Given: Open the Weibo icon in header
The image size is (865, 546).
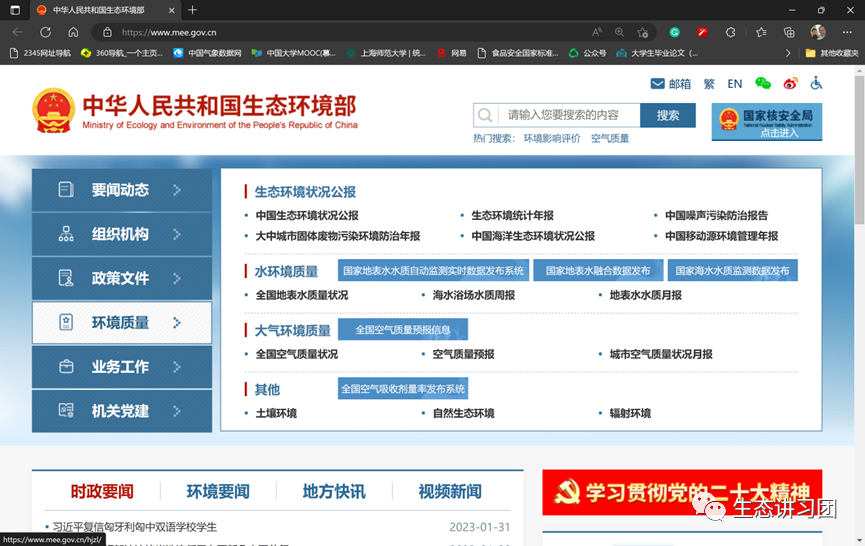Looking at the screenshot, I should click(790, 83).
